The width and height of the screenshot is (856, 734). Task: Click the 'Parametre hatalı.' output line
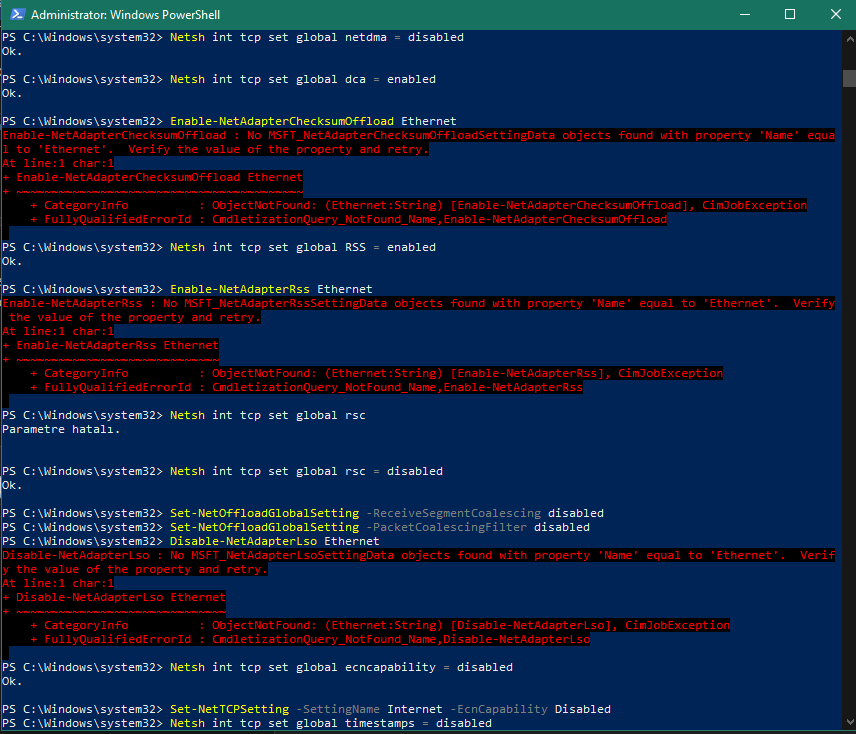point(61,429)
